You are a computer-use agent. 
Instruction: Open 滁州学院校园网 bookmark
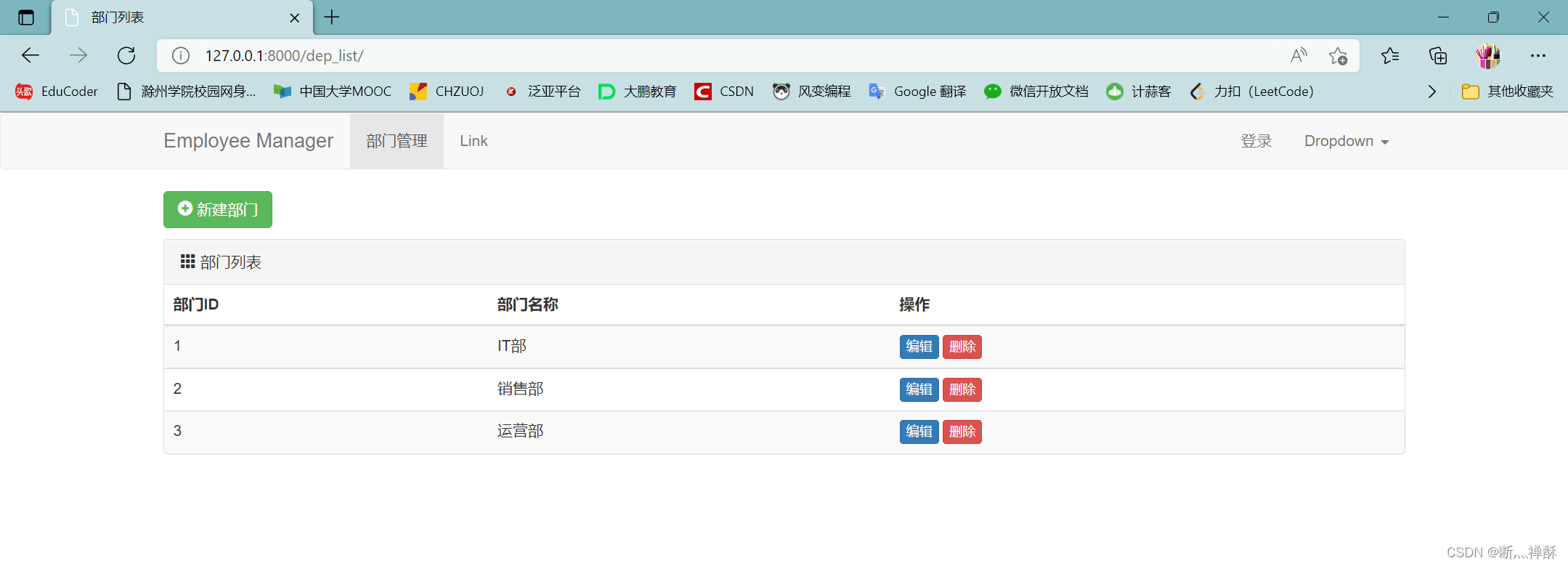187,92
